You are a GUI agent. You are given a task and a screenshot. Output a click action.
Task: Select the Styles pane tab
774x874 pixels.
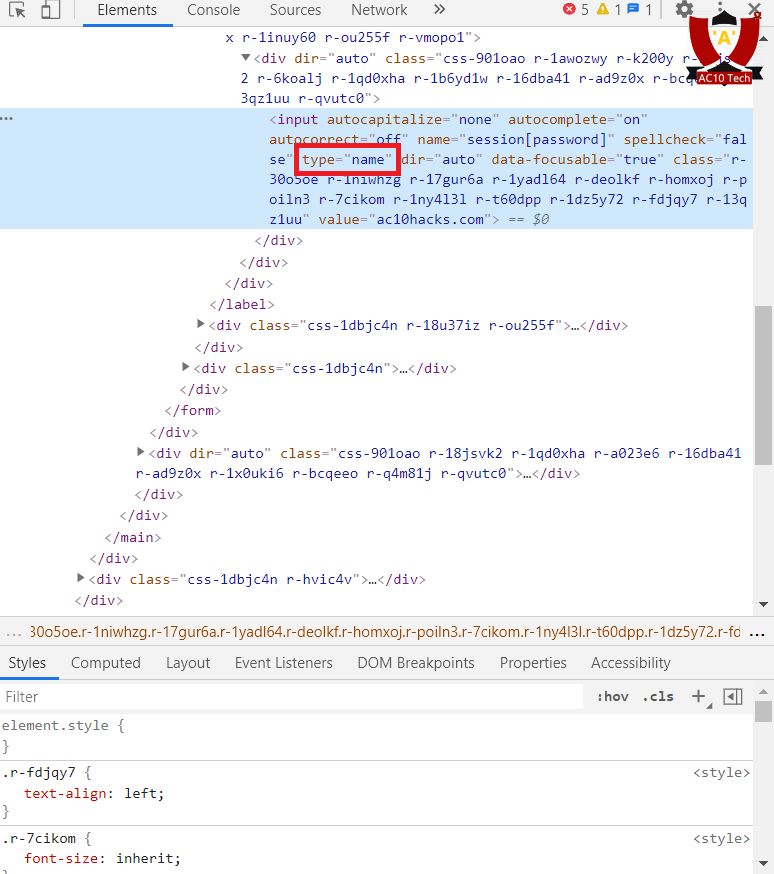click(x=27, y=663)
